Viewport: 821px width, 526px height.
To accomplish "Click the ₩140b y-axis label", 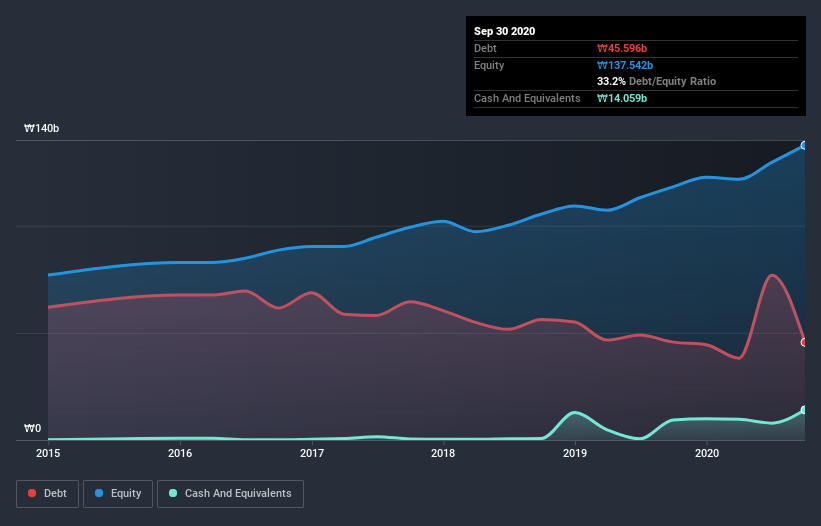I will tap(41, 128).
